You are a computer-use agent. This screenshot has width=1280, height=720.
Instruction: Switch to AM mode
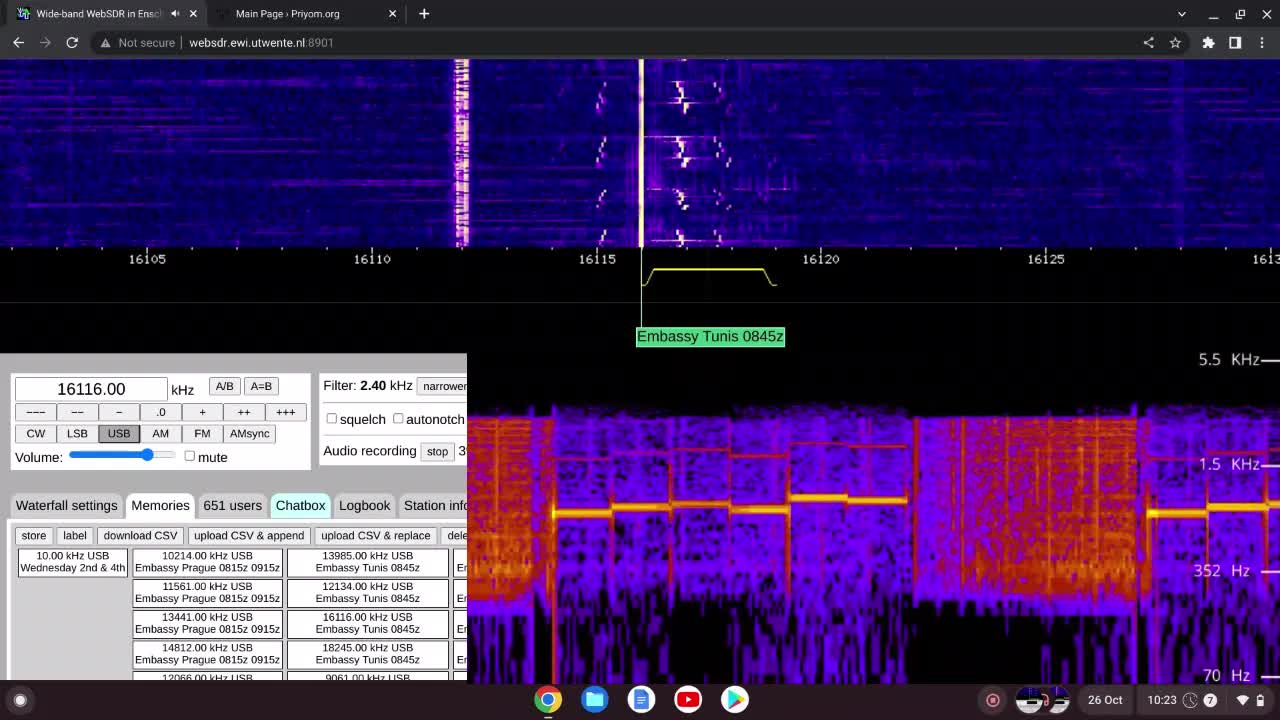(x=160, y=433)
